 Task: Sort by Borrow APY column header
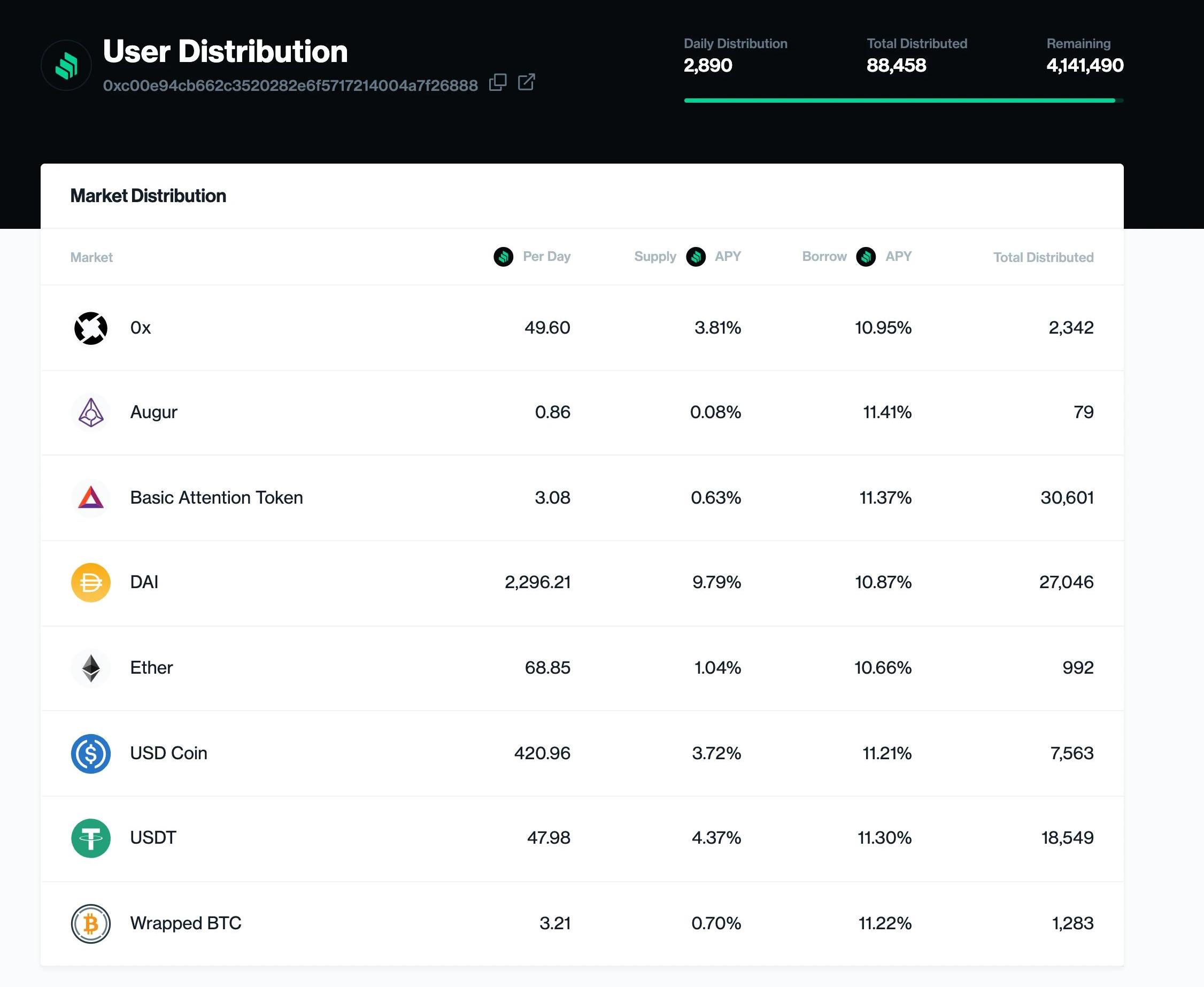(856, 257)
